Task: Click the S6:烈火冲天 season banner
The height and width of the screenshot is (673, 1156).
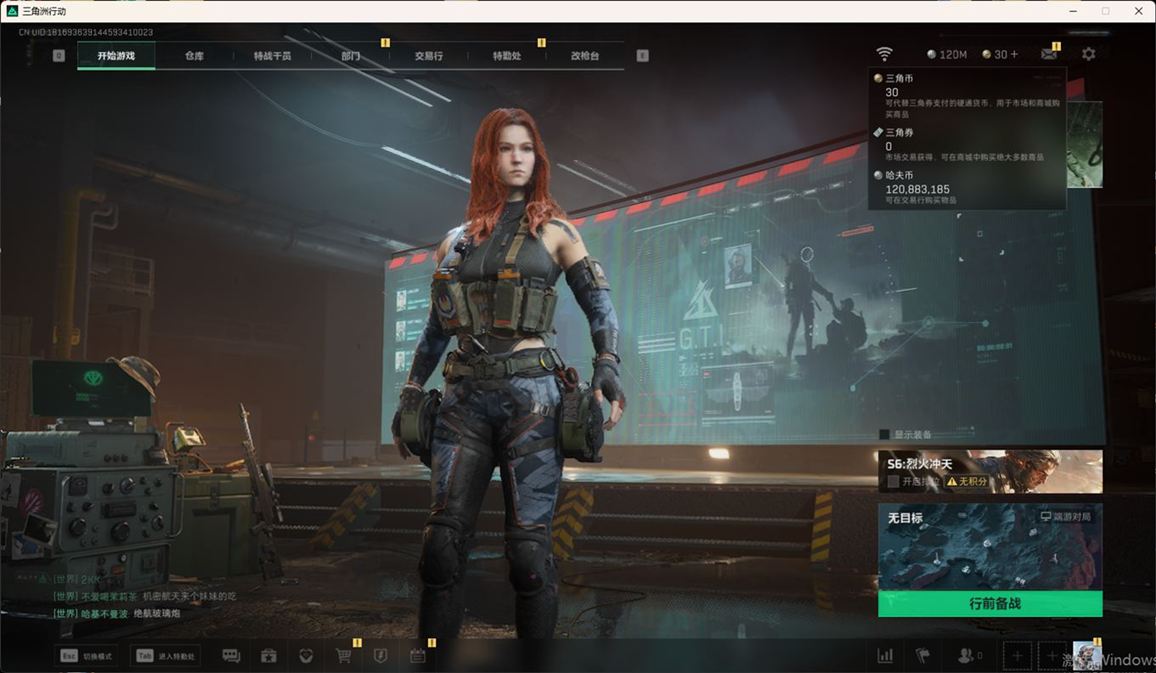Action: pos(989,470)
